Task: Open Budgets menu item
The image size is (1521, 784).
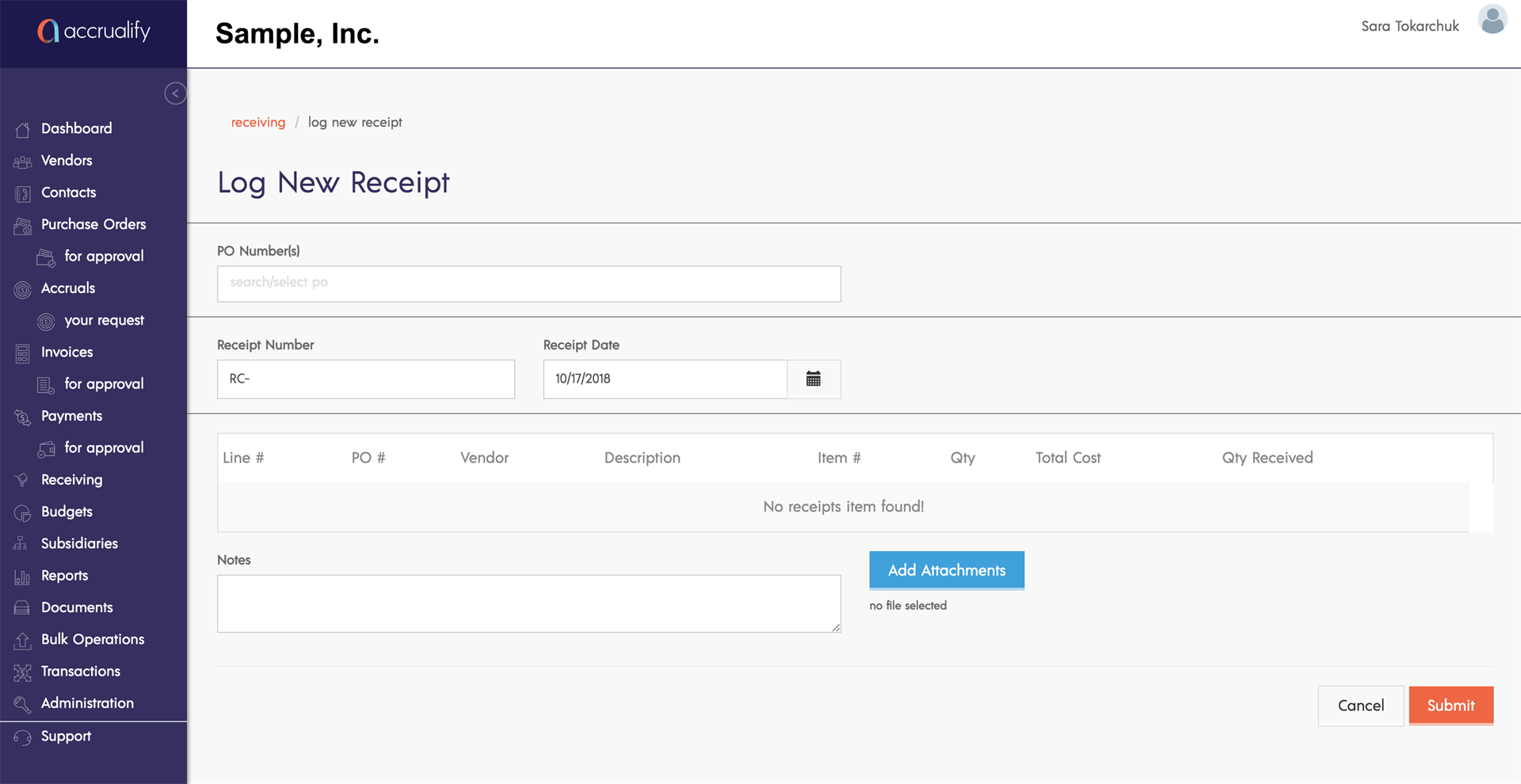Action: click(x=67, y=512)
